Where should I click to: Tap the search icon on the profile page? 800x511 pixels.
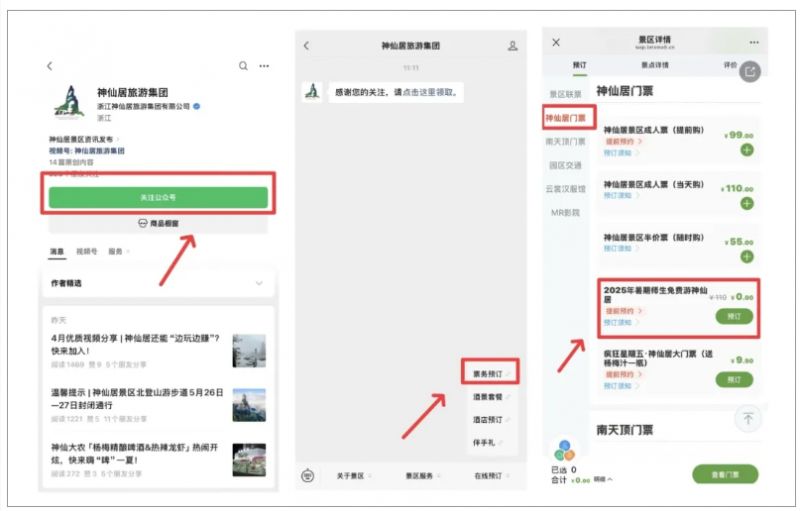click(x=243, y=66)
